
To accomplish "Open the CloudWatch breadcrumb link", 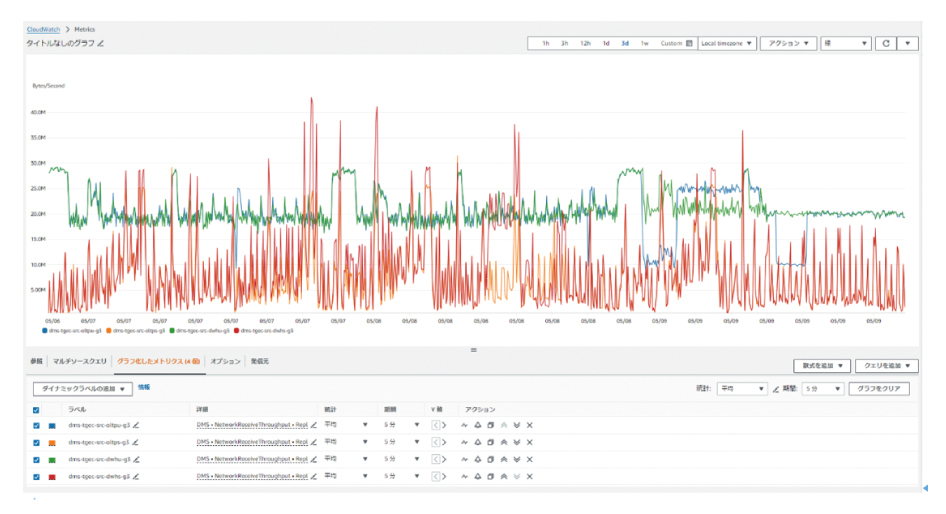I will coord(45,29).
